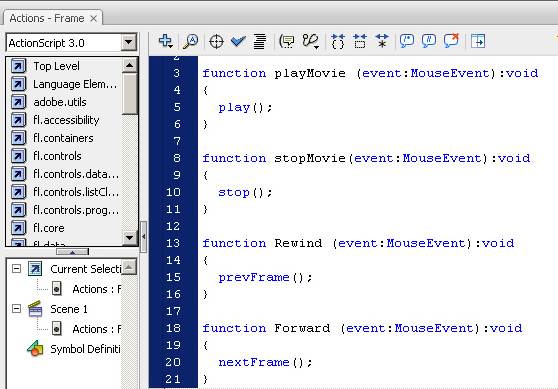558x389 pixels.
Task: Click Insert a target path crosshair
Action: tap(216, 42)
